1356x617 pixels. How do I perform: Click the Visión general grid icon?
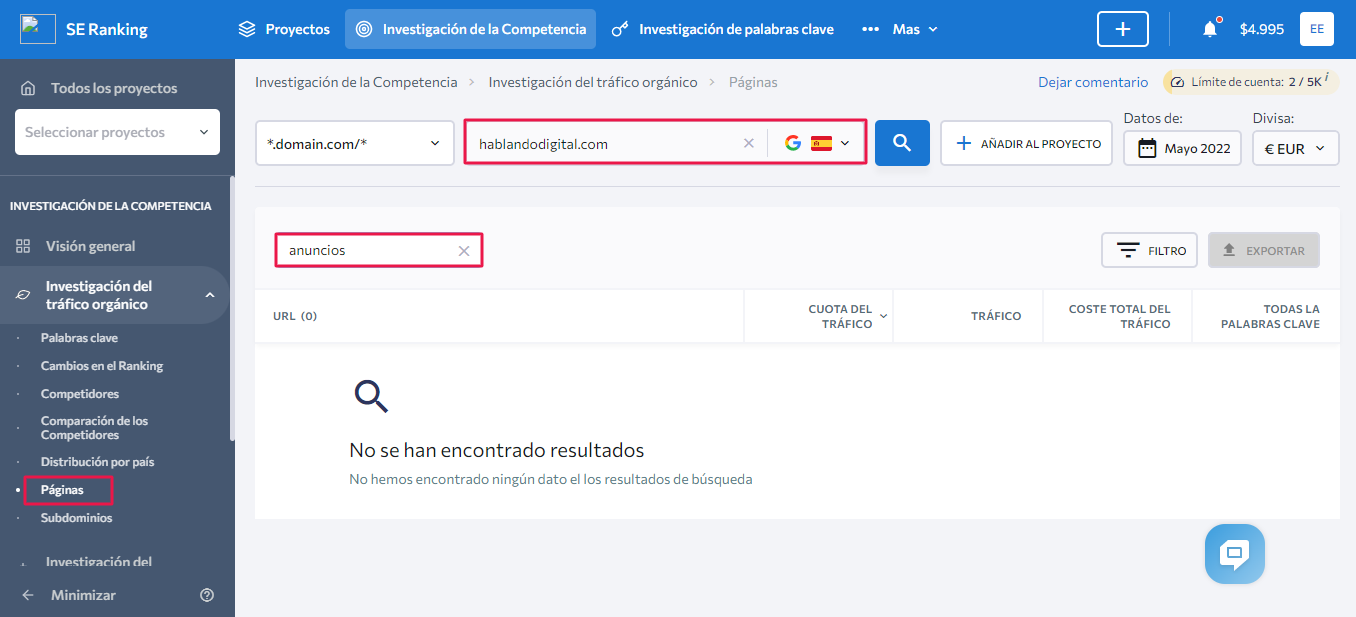(23, 246)
